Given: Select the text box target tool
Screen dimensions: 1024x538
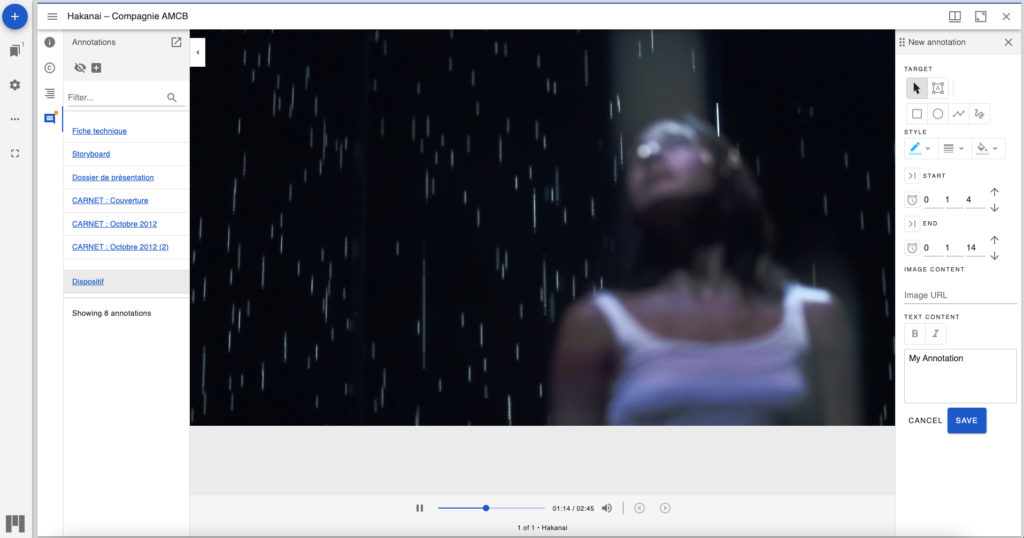Looking at the screenshot, I should tap(938, 88).
